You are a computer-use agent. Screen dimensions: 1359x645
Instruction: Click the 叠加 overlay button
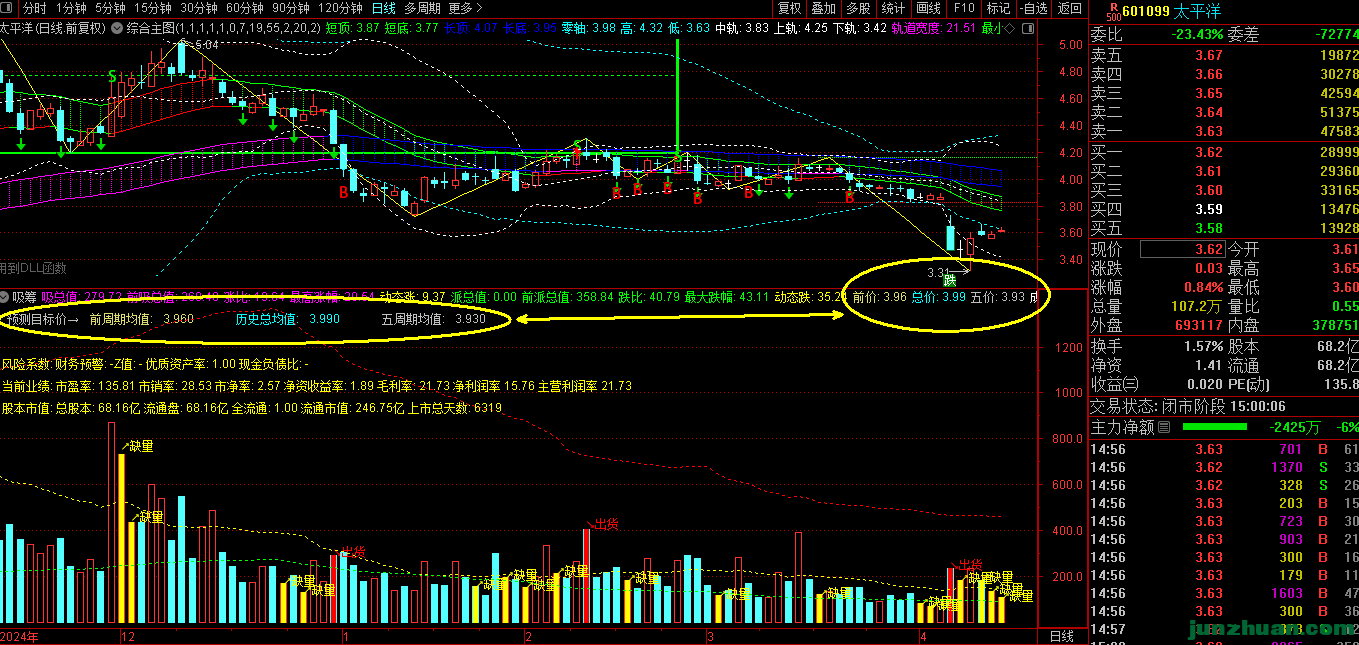(x=824, y=8)
